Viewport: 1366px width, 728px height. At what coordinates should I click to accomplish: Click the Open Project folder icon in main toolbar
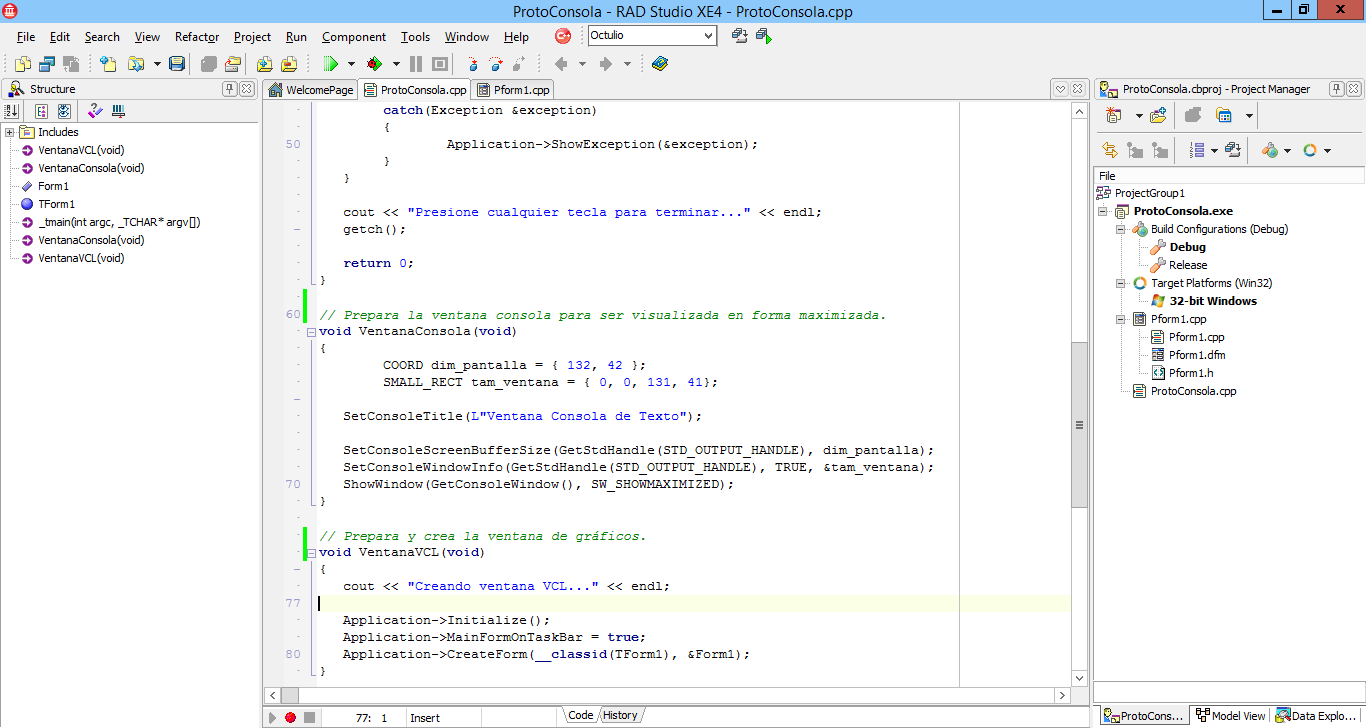pos(232,64)
